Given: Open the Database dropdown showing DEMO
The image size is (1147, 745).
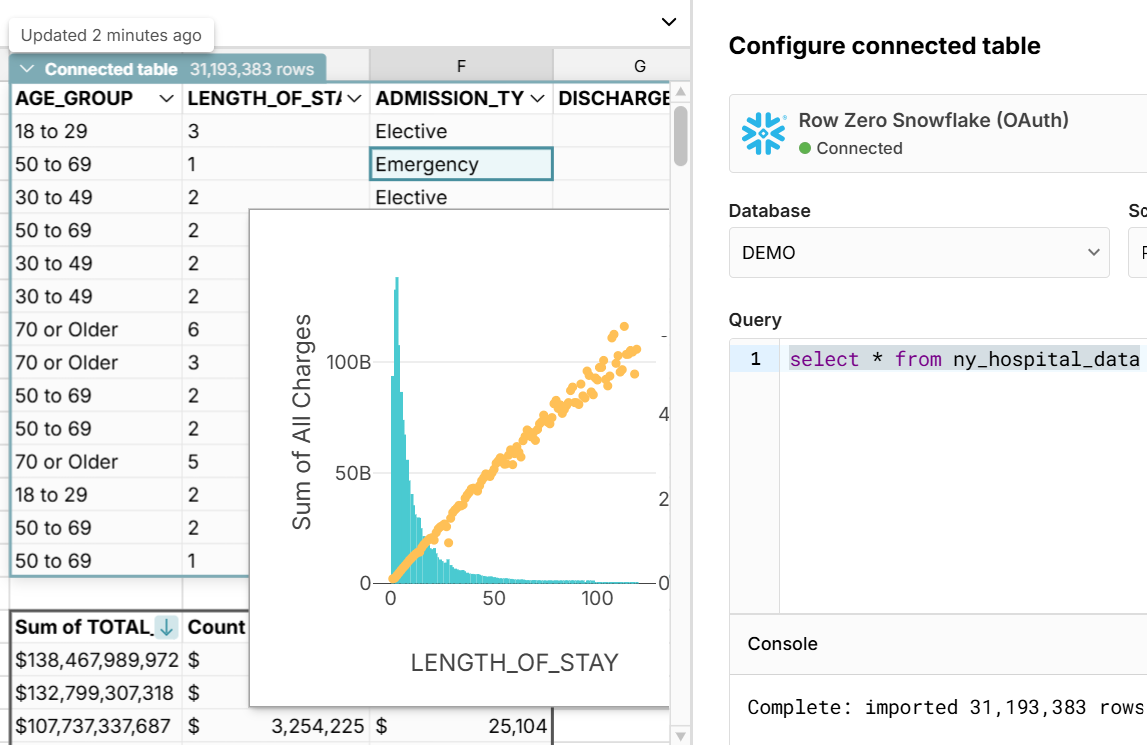Looking at the screenshot, I should coord(918,253).
